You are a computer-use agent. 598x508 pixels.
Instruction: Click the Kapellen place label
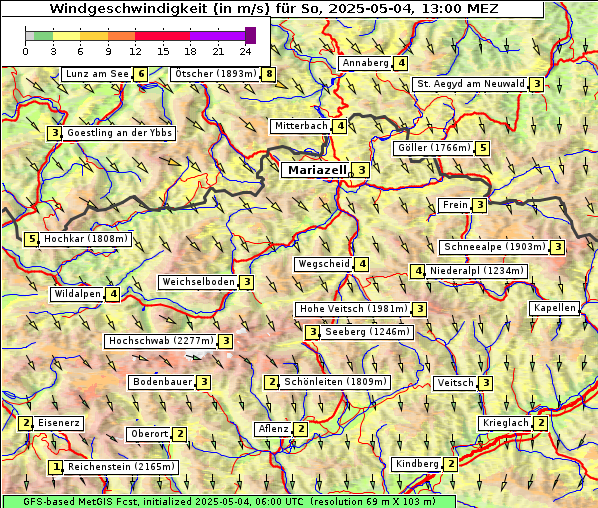point(554,308)
